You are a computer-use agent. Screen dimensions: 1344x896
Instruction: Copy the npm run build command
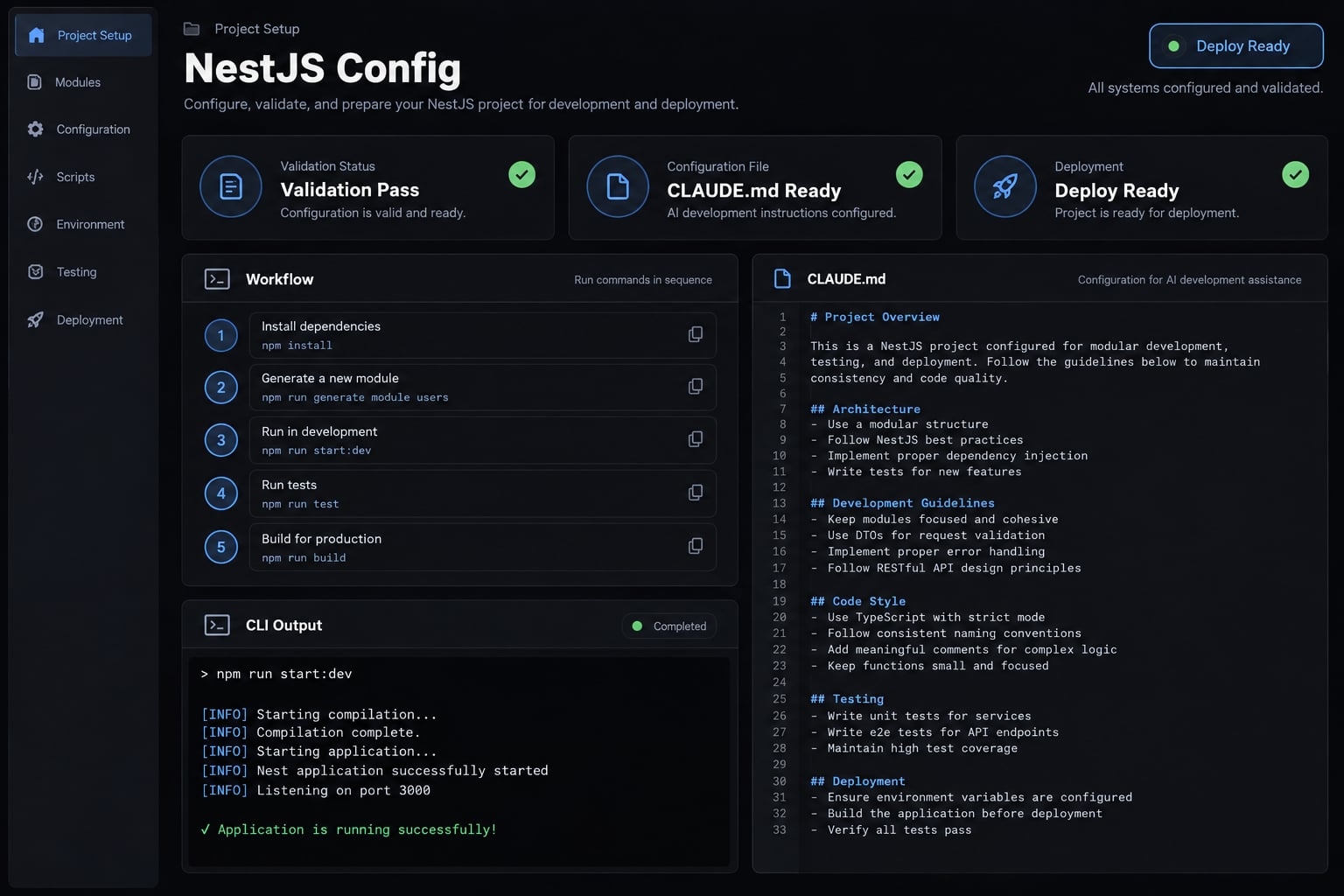point(696,546)
